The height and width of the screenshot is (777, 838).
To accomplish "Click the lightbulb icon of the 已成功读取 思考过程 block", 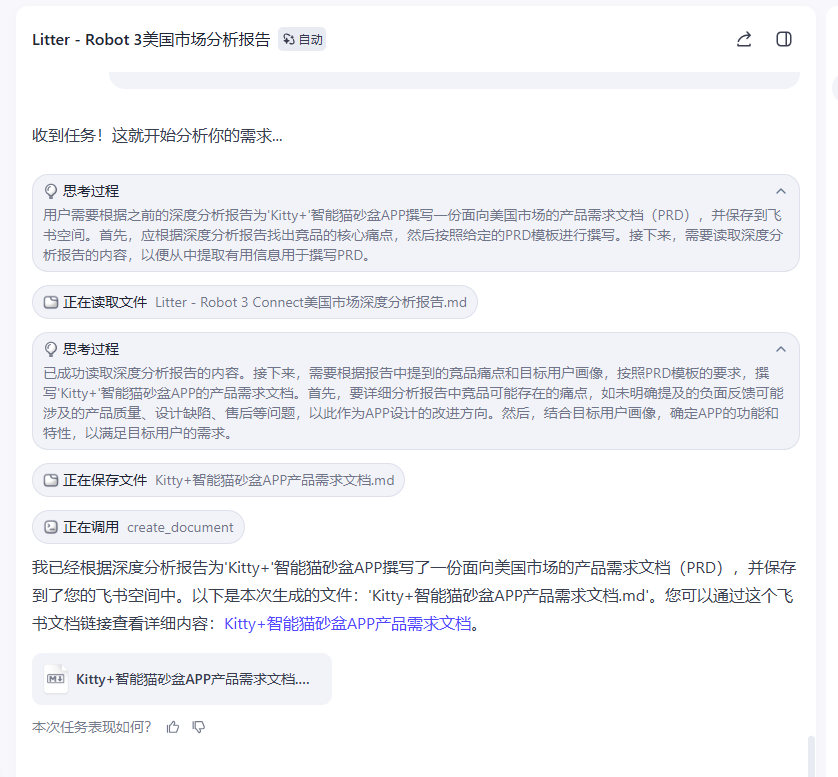I will (x=51, y=349).
